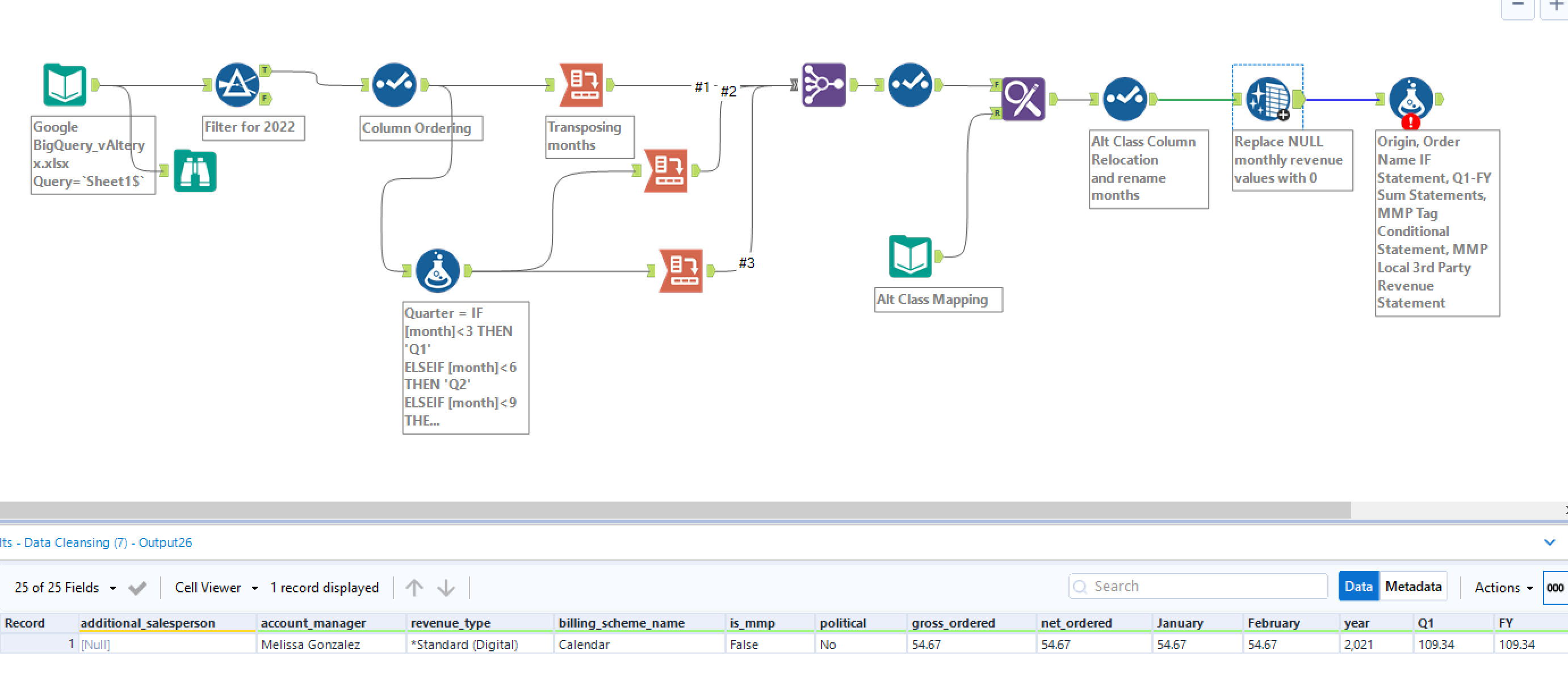
Task: Select the Column Ordering select tool
Action: point(394,85)
